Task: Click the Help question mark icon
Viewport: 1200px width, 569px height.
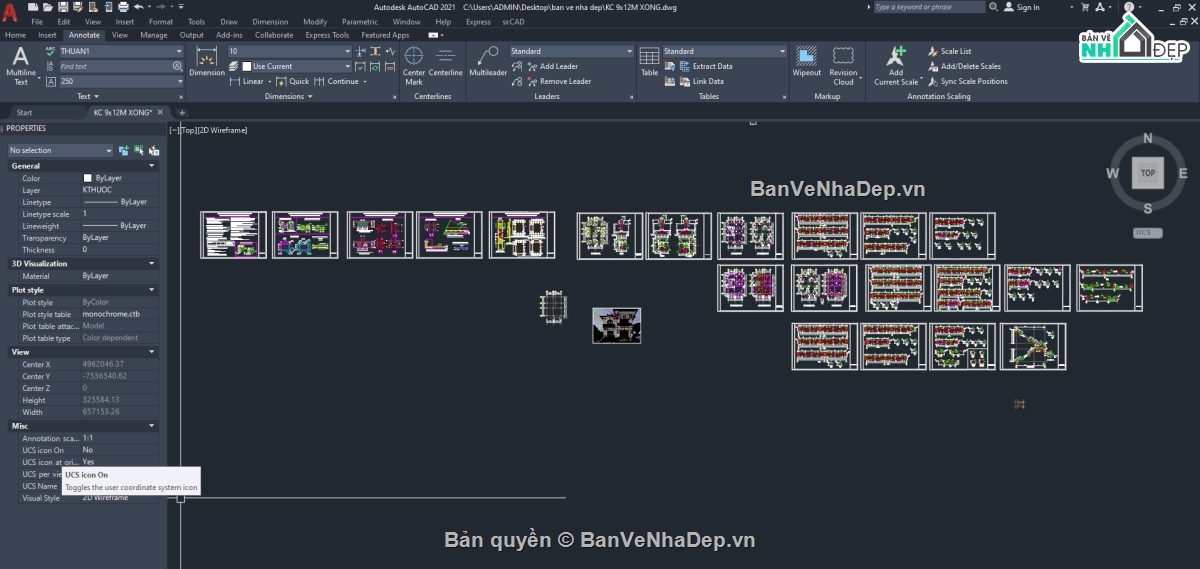Action: pos(1127,7)
